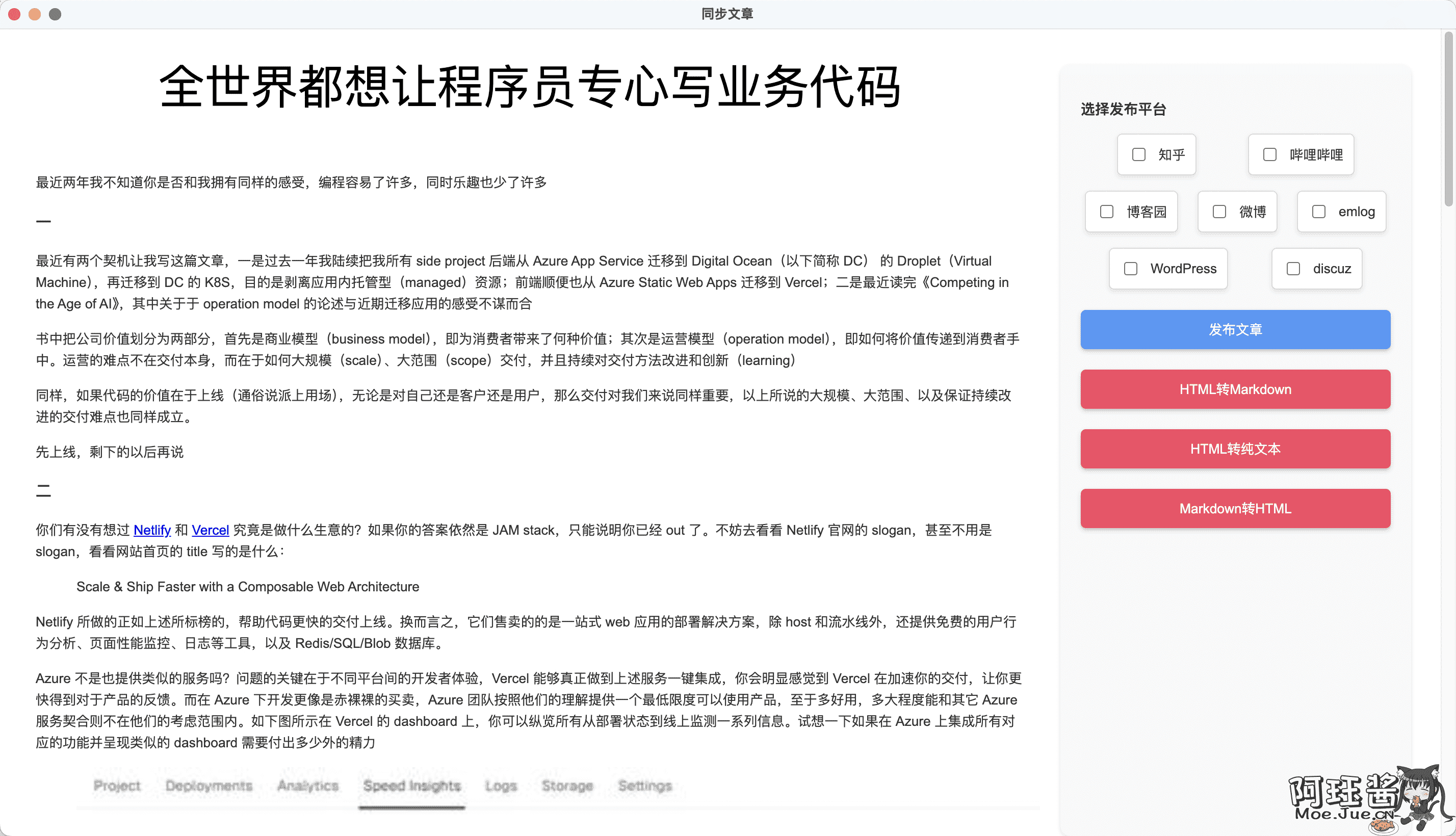Click the Deployments tab in dashboard image
The width and height of the screenshot is (1456, 836).
tap(209, 786)
